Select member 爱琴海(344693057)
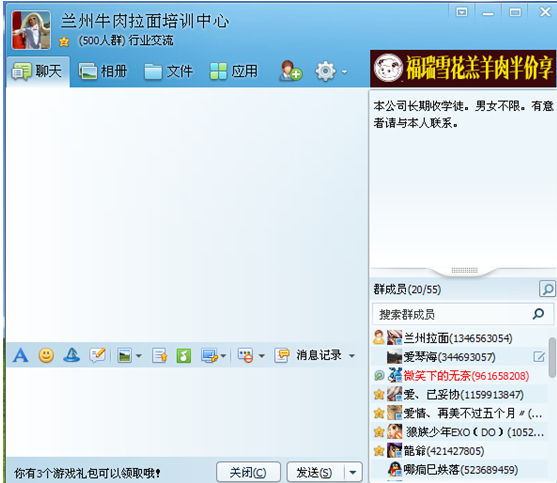Viewport: 557px width, 483px height. (459, 357)
